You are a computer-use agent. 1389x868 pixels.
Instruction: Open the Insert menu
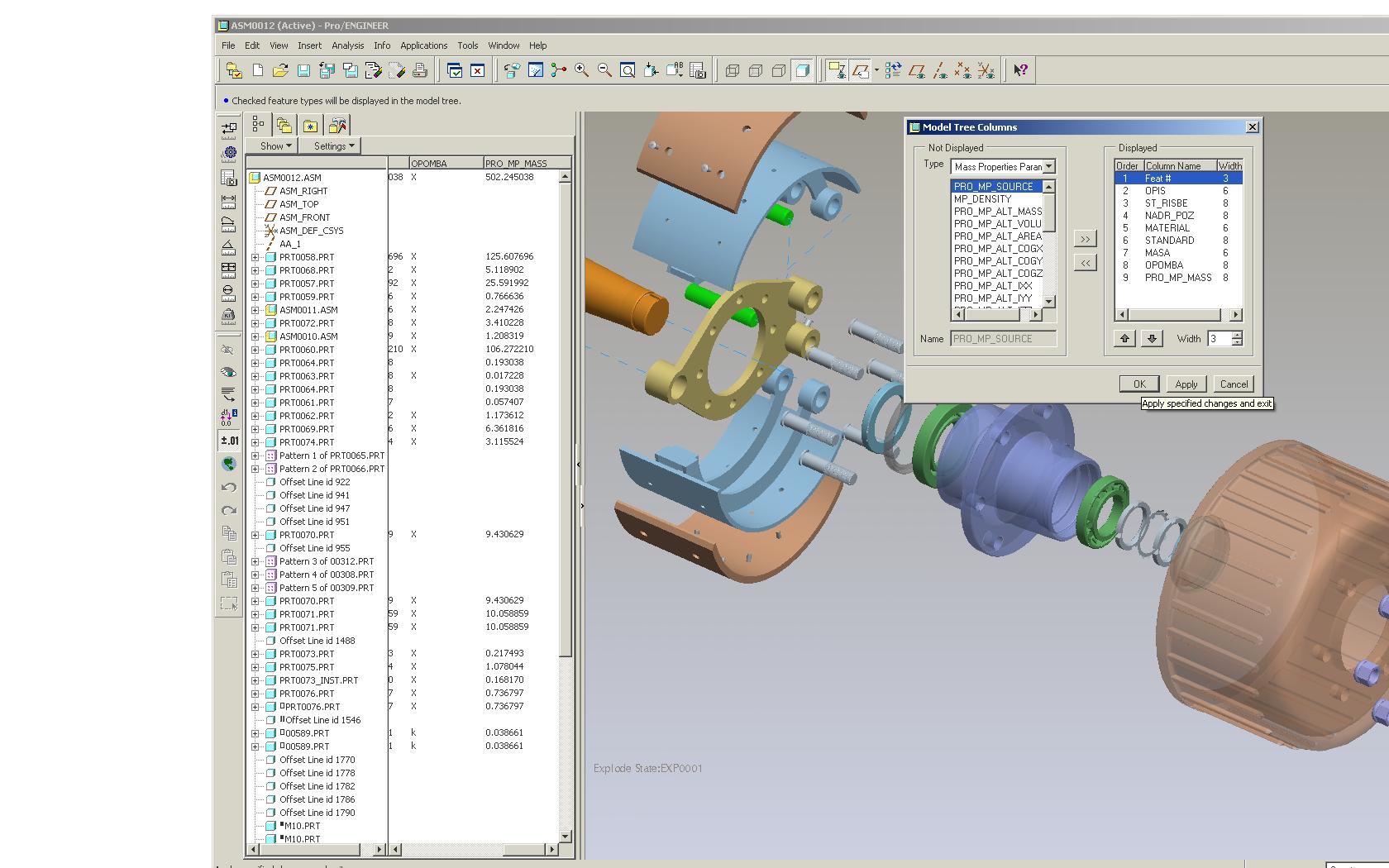point(310,45)
